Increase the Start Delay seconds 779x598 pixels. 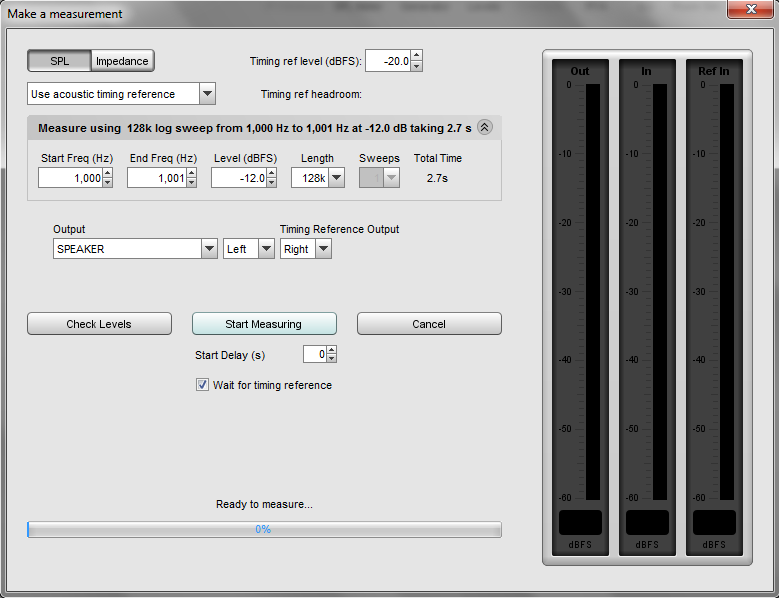click(x=331, y=350)
